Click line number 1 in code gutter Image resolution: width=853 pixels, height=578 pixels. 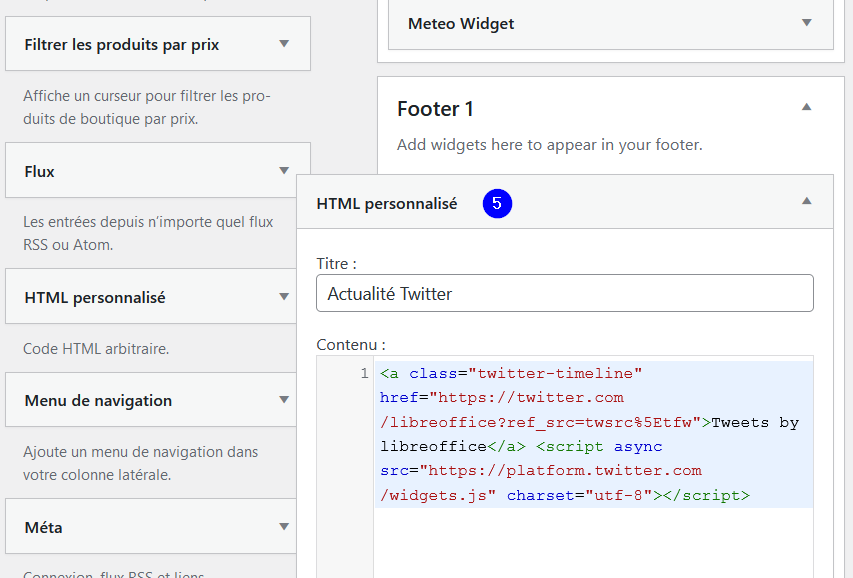(364, 373)
